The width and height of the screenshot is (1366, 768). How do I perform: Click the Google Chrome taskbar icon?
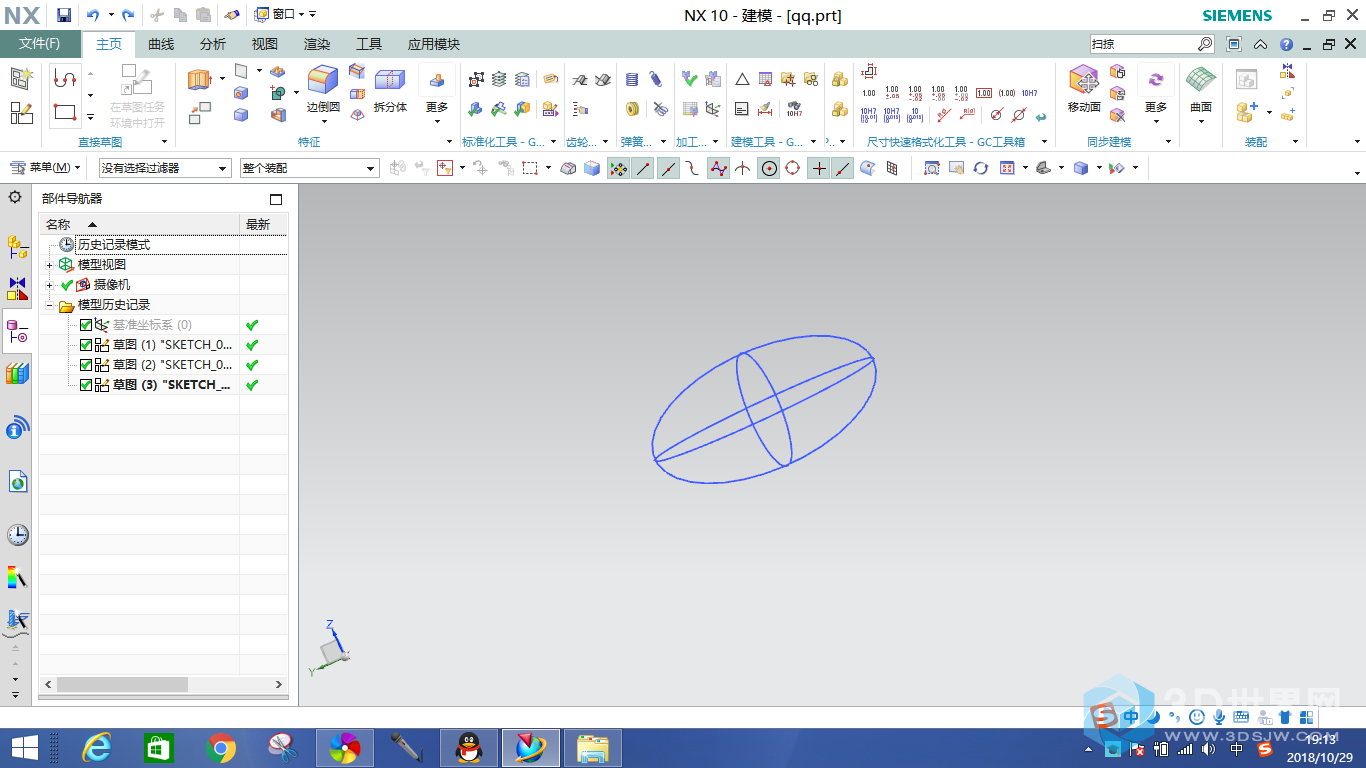coord(221,747)
